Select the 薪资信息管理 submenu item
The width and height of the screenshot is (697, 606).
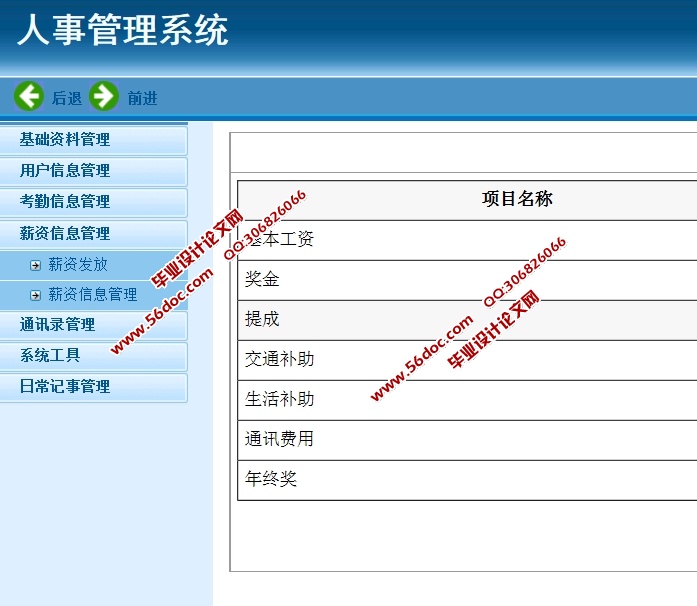[93, 295]
